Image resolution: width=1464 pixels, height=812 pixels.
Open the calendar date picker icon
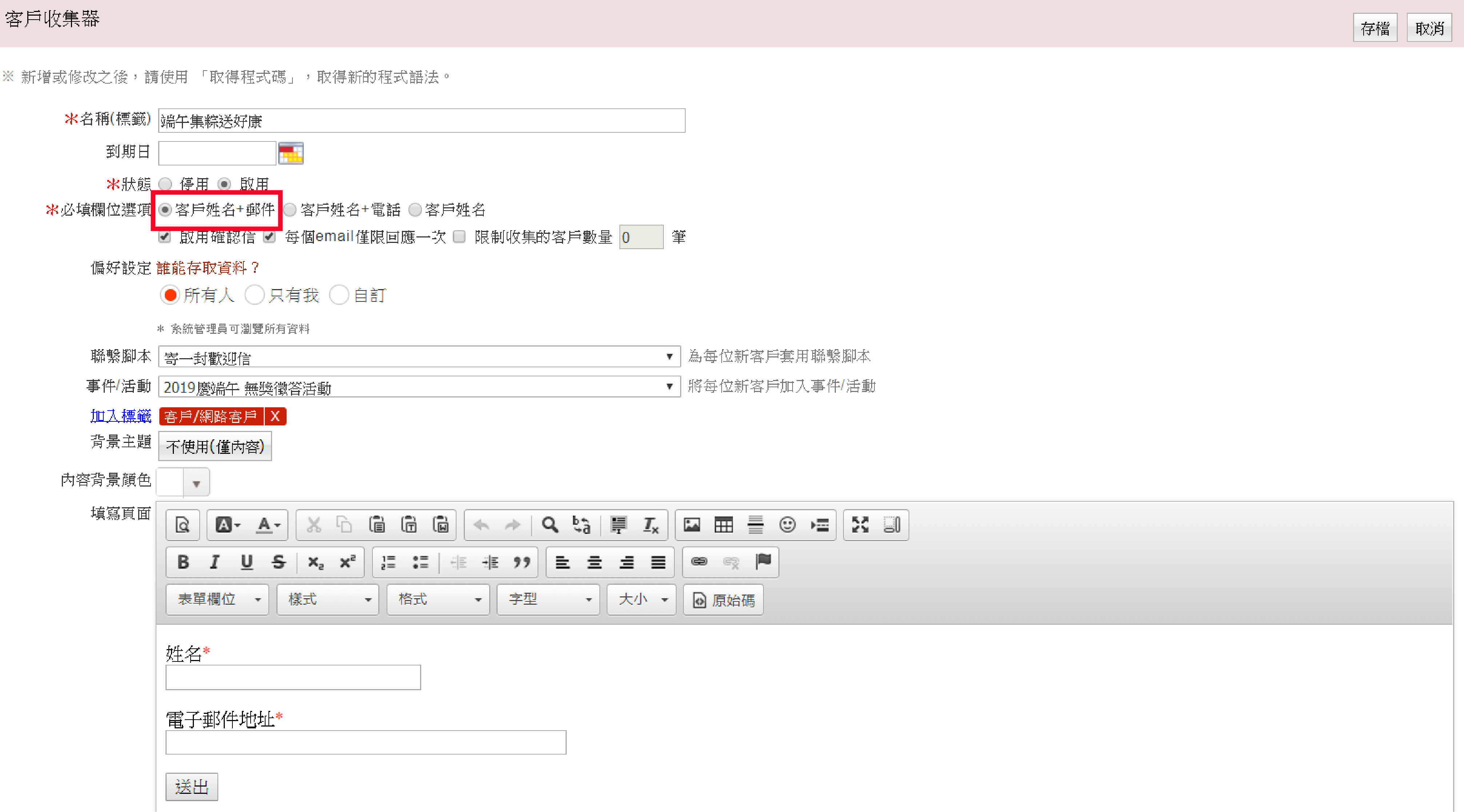coord(291,153)
